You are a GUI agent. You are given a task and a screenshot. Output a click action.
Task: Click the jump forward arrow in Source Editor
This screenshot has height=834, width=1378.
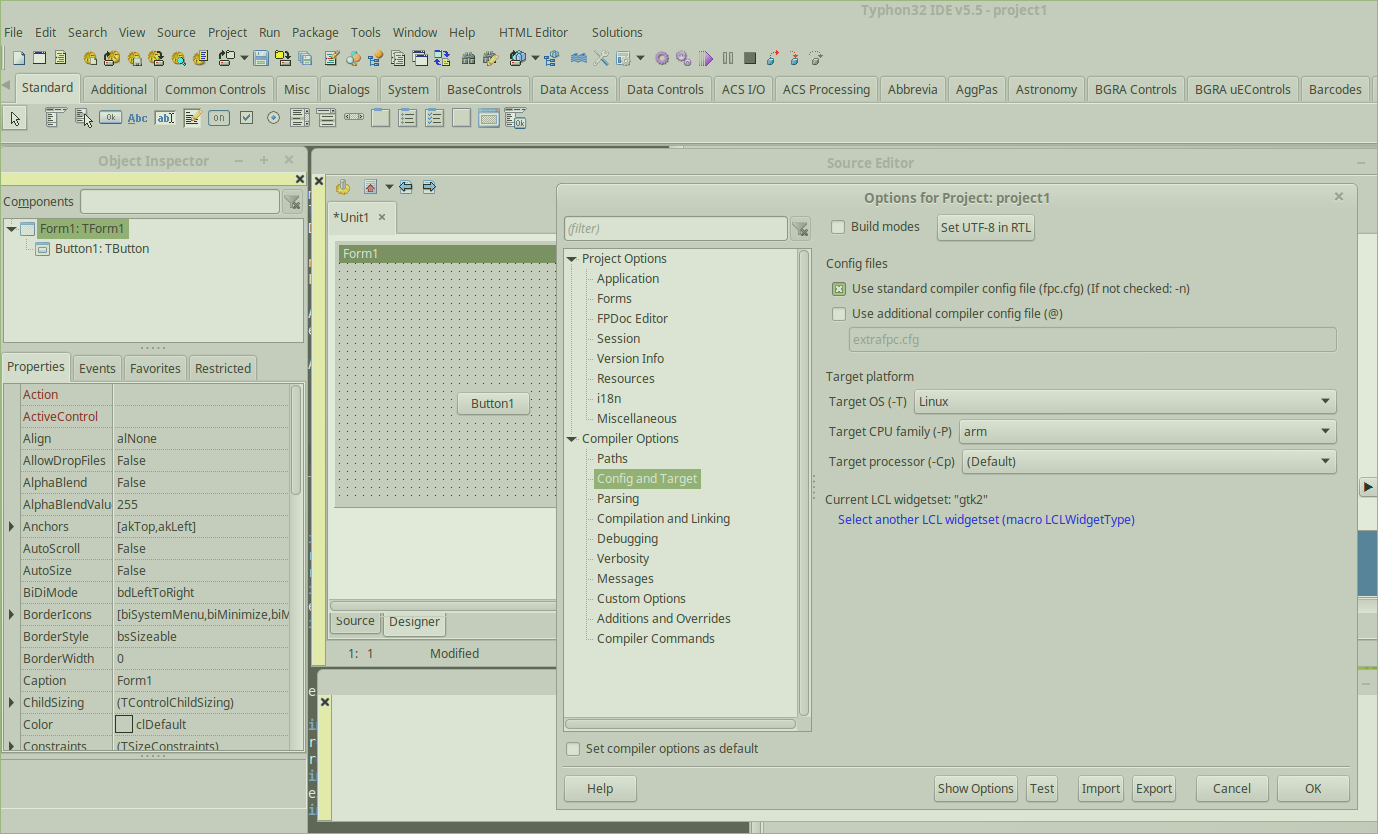[x=429, y=187]
